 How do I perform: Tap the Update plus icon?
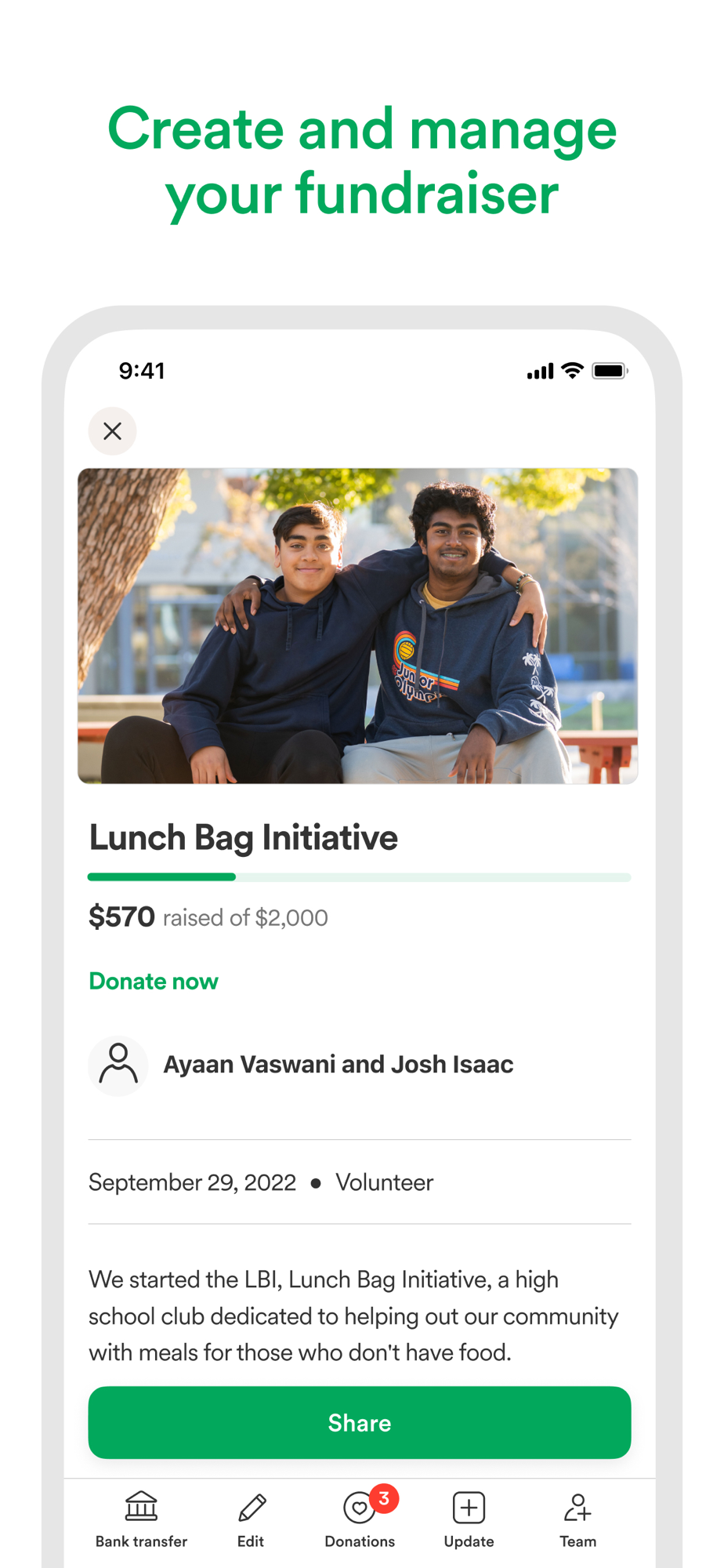[469, 1507]
